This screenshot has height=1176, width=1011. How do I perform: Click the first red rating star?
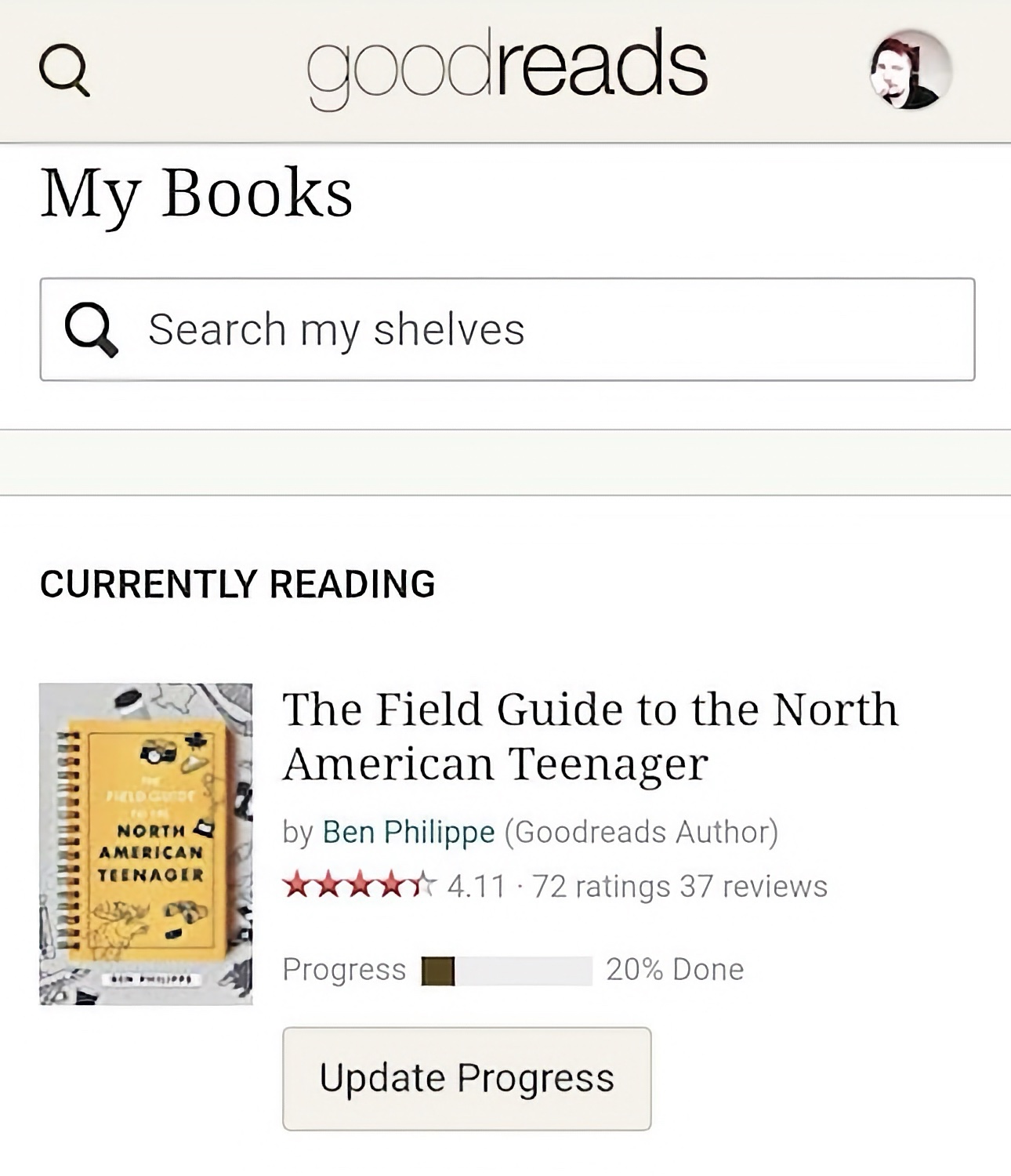click(298, 885)
